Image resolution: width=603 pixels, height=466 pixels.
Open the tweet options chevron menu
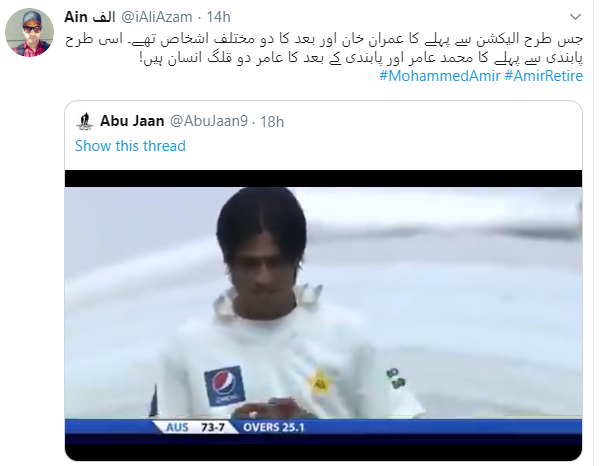click(x=575, y=17)
